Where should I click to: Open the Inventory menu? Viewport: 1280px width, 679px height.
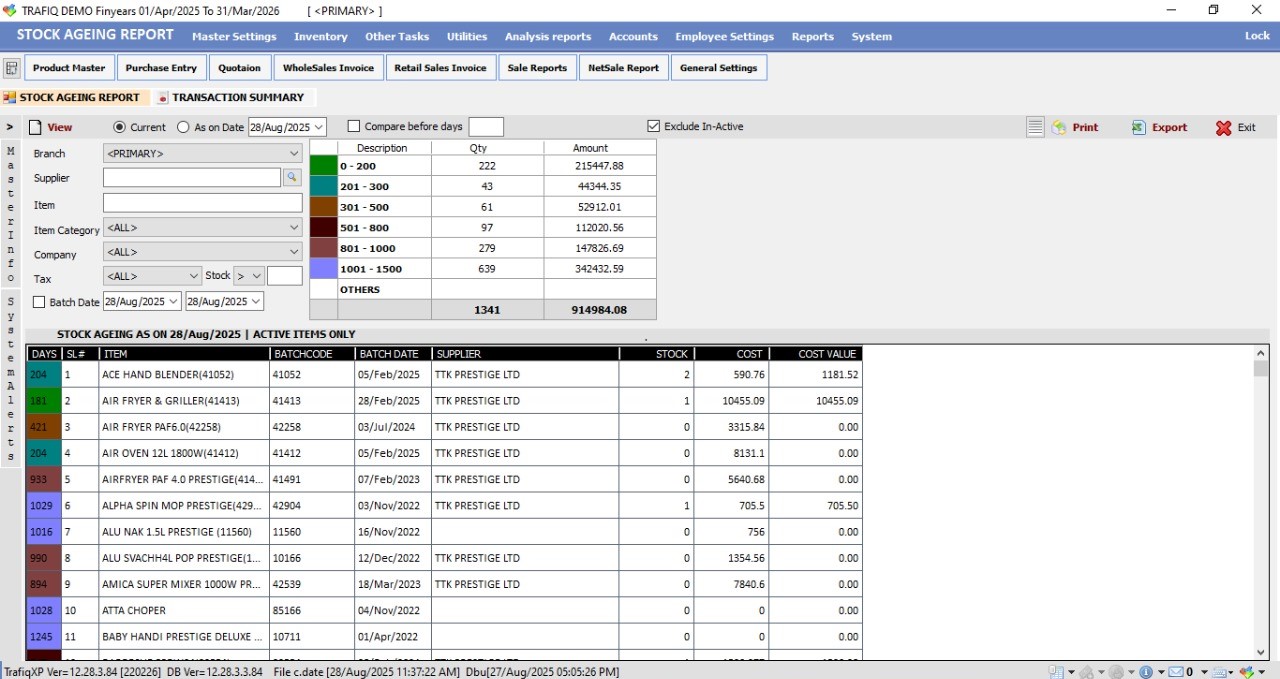pos(320,36)
